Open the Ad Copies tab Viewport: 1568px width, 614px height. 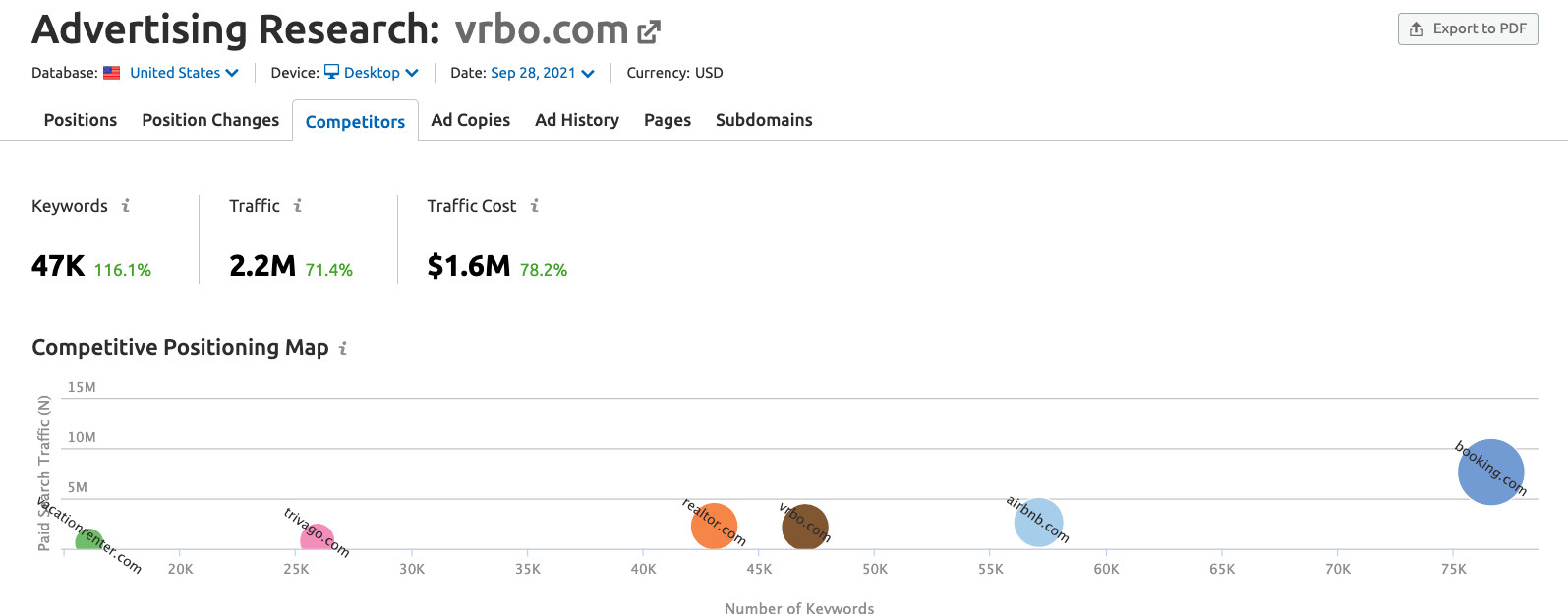tap(471, 120)
